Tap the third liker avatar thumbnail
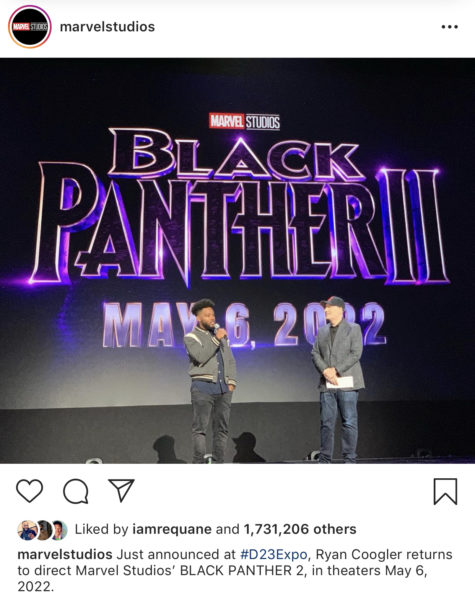The image size is (475, 600). pyautogui.click(x=60, y=530)
